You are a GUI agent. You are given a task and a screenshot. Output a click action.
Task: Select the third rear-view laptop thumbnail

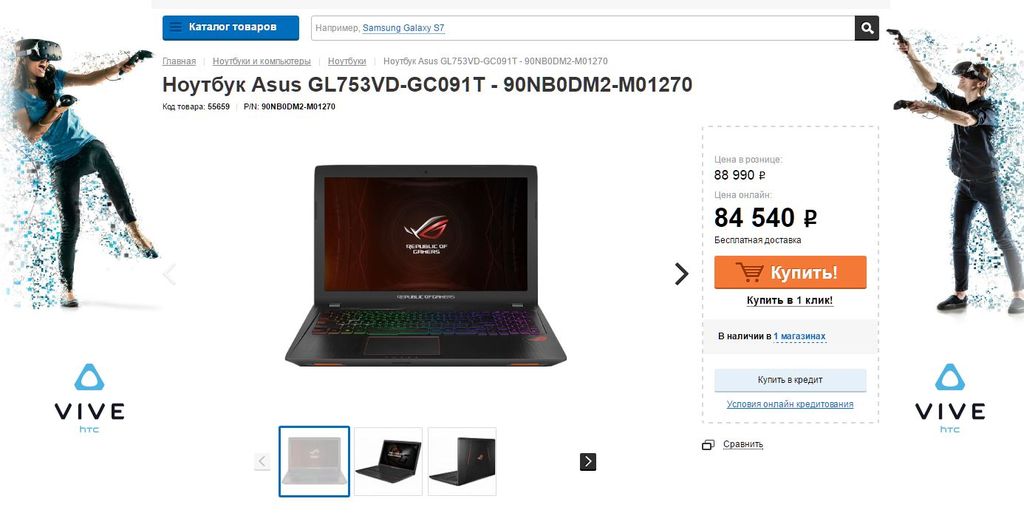[x=462, y=462]
